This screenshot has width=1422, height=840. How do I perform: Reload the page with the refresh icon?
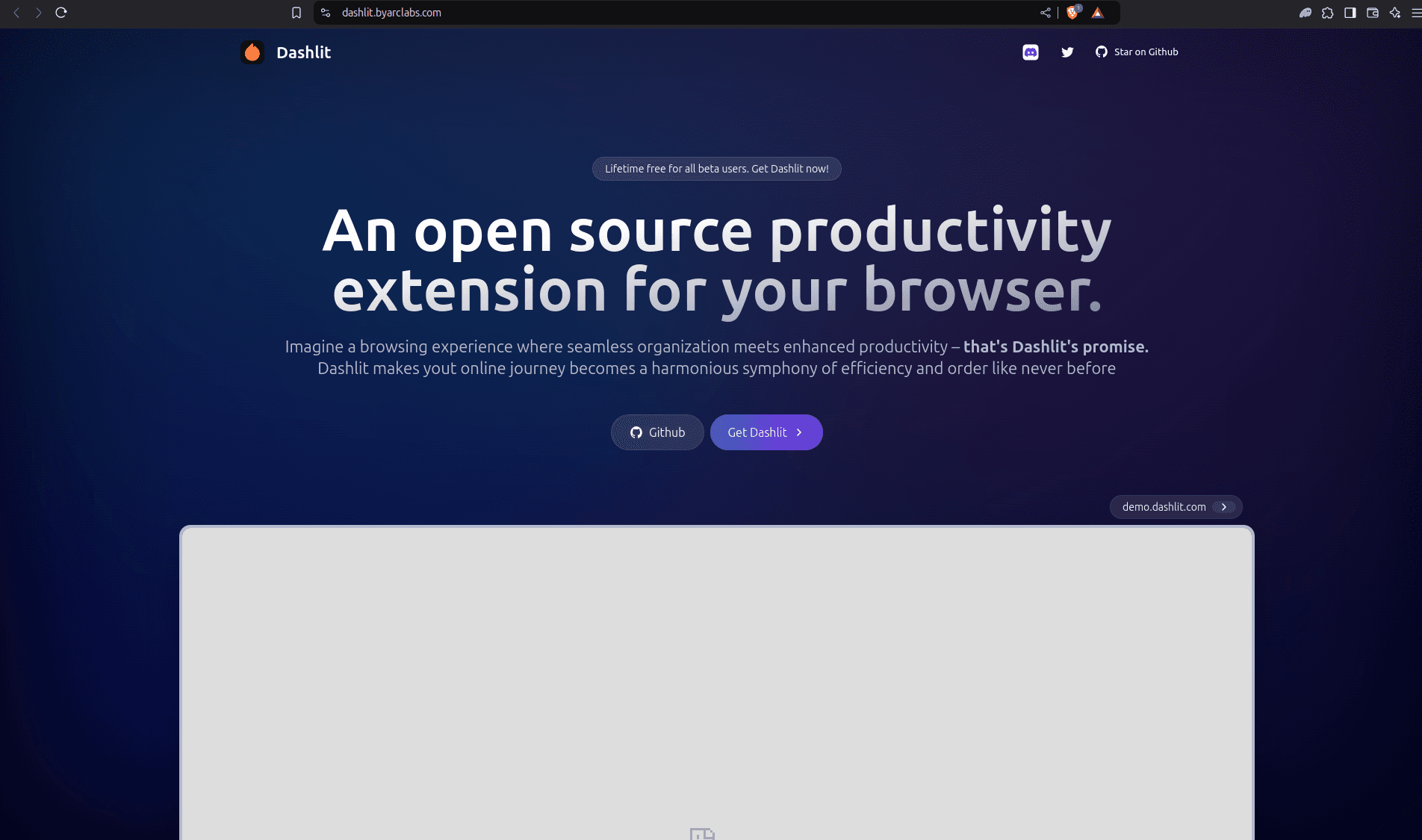coord(61,13)
